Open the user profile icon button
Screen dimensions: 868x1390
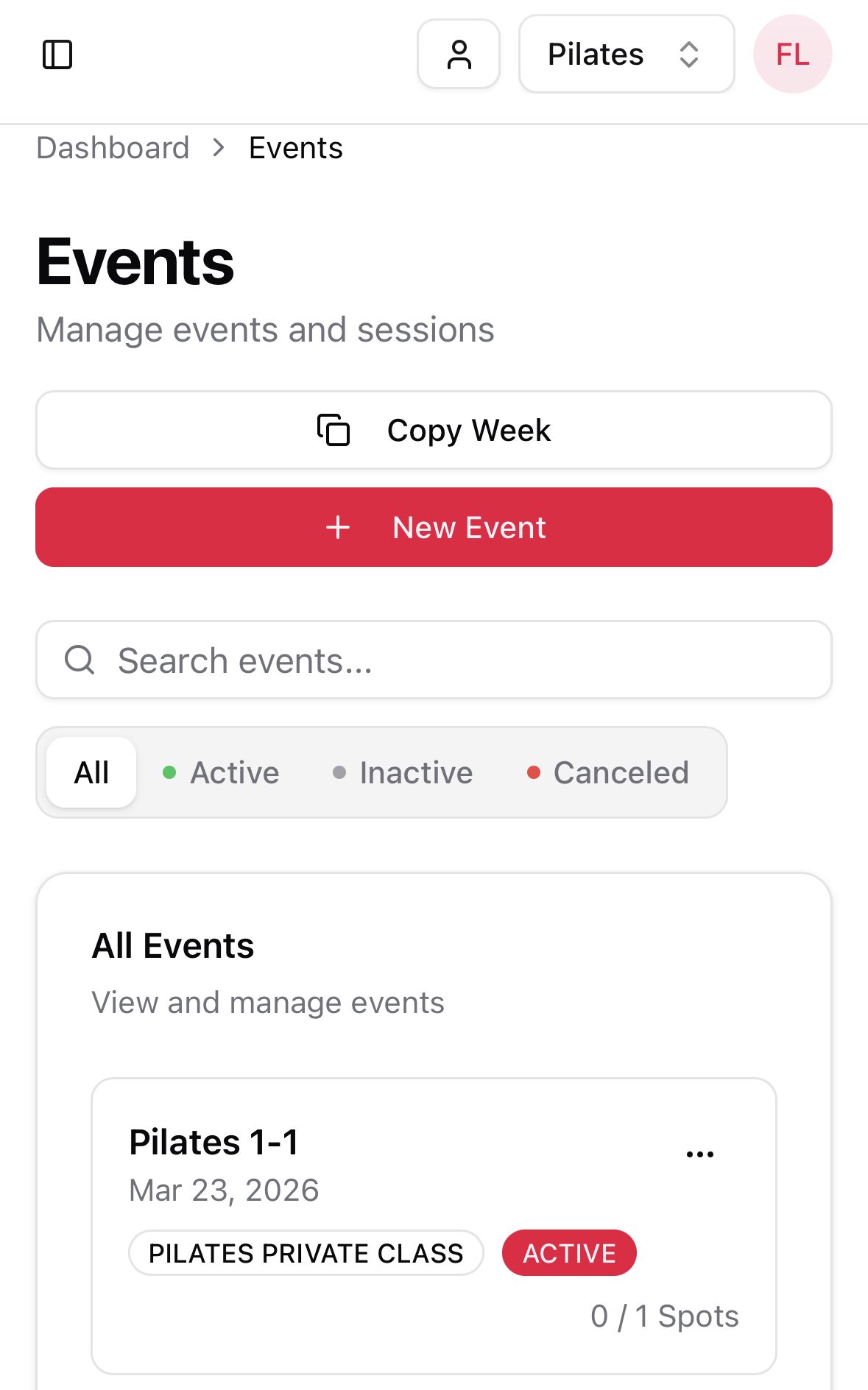459,54
